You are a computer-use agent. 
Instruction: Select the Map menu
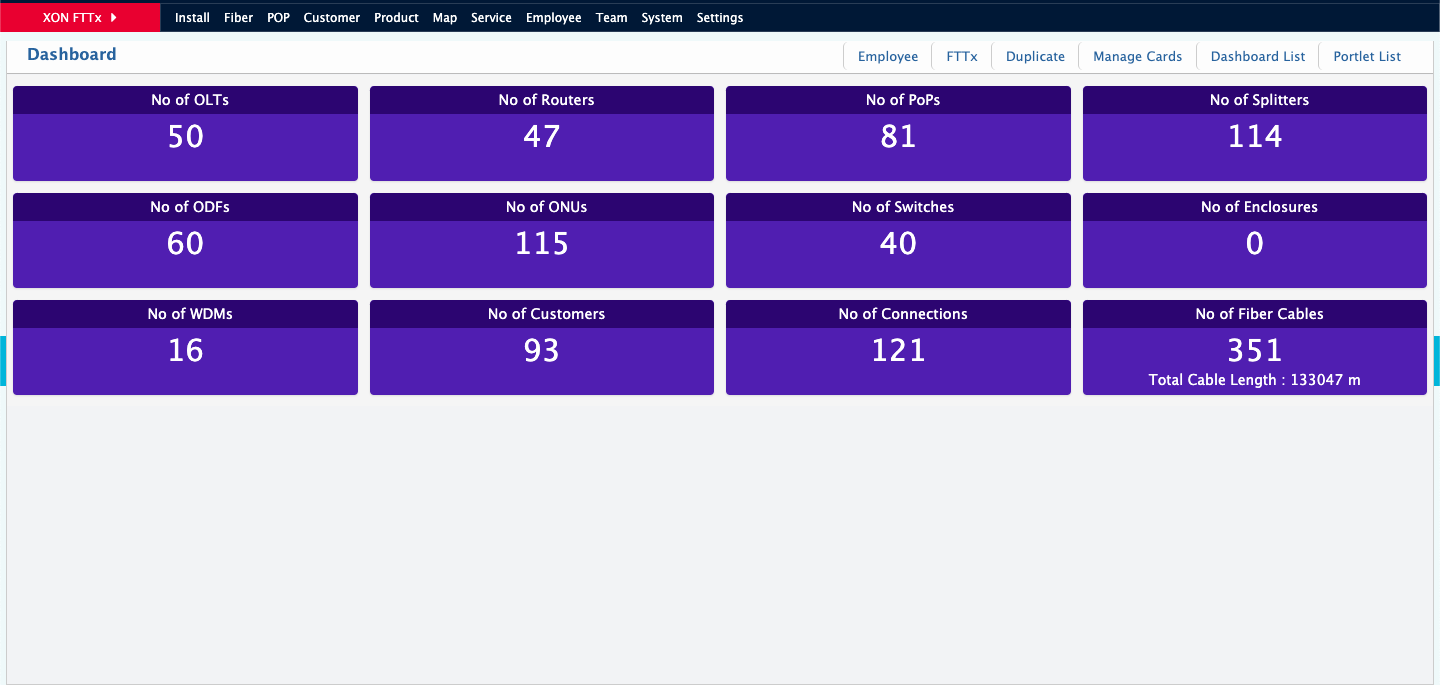[444, 18]
